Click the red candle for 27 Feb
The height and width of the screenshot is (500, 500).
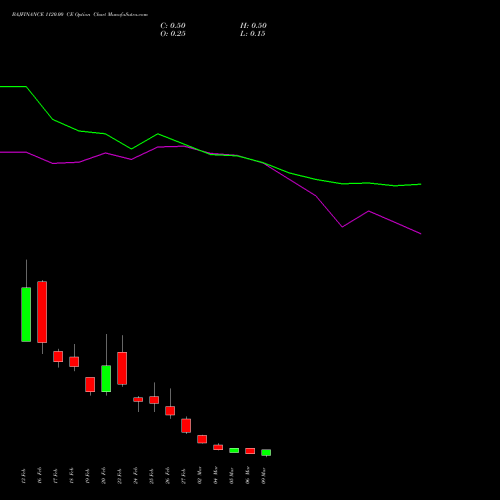tap(186, 426)
